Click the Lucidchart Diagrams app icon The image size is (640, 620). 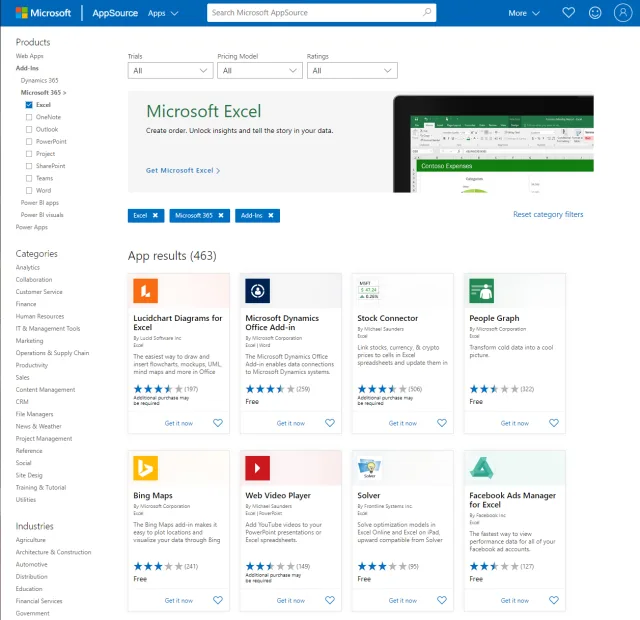click(x=146, y=291)
